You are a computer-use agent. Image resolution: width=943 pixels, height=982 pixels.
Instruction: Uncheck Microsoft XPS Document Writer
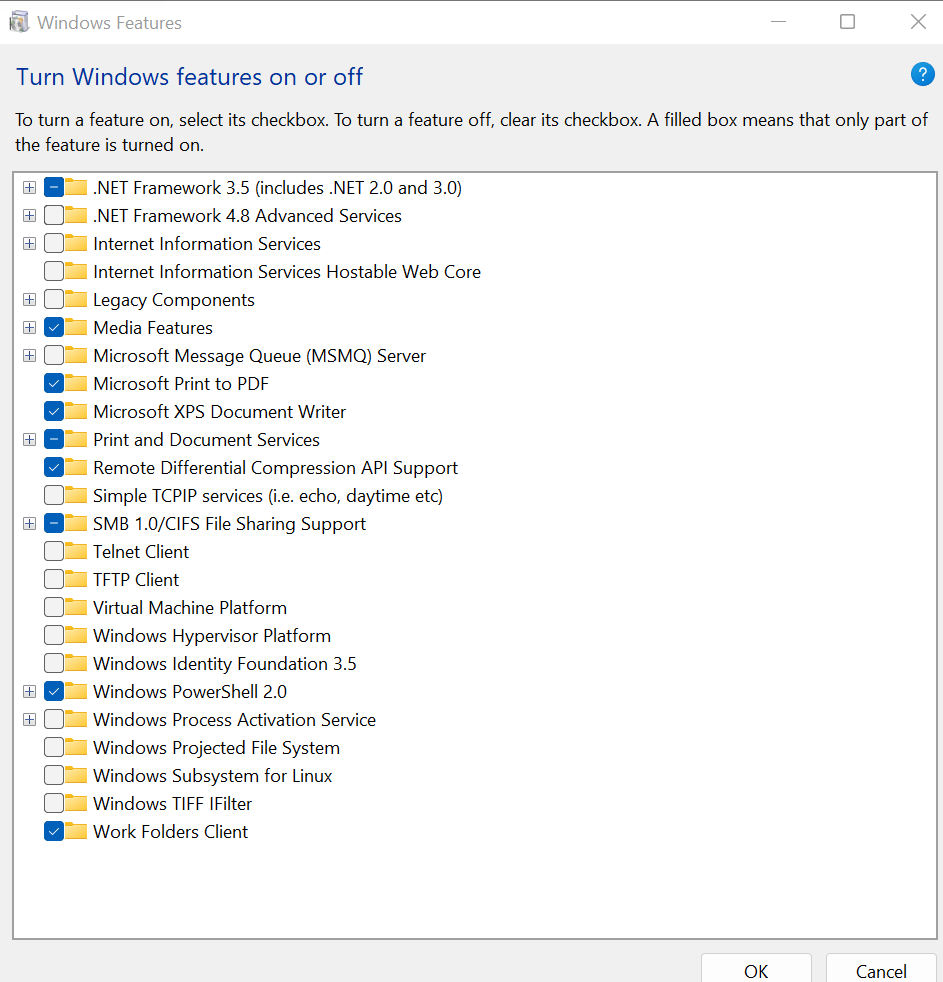(54, 411)
